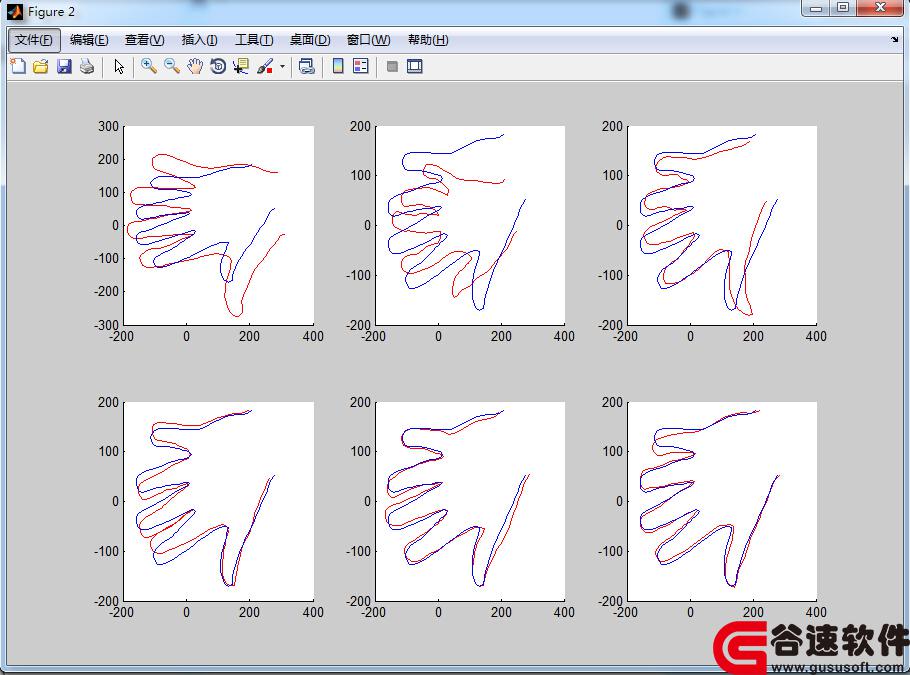The image size is (910, 675).
Task: Activate the Zoom Out tool
Action: tap(172, 66)
